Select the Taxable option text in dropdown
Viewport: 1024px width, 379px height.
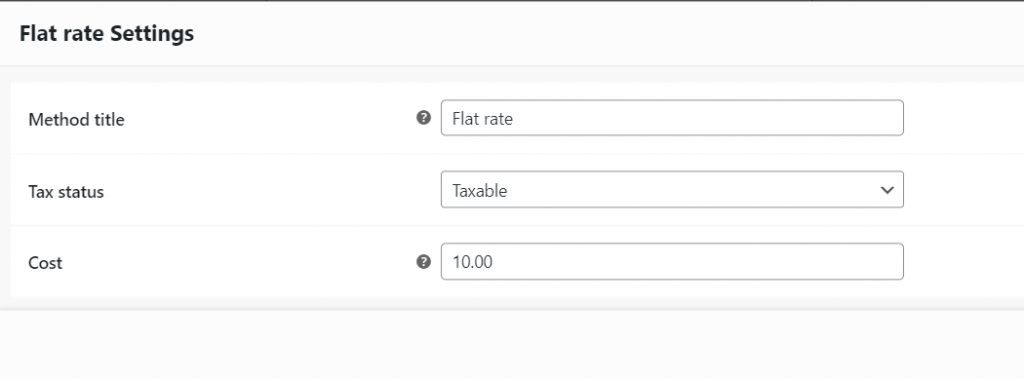(x=479, y=191)
